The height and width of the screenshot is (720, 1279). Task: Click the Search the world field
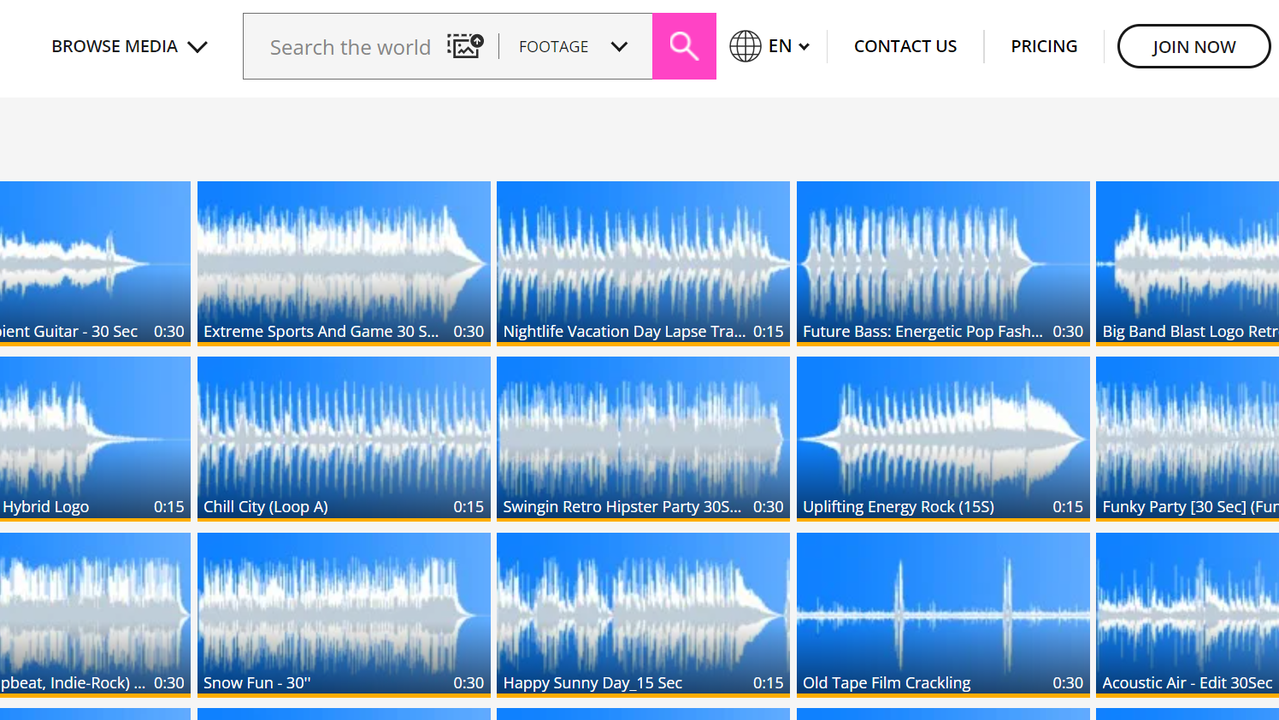pyautogui.click(x=350, y=47)
